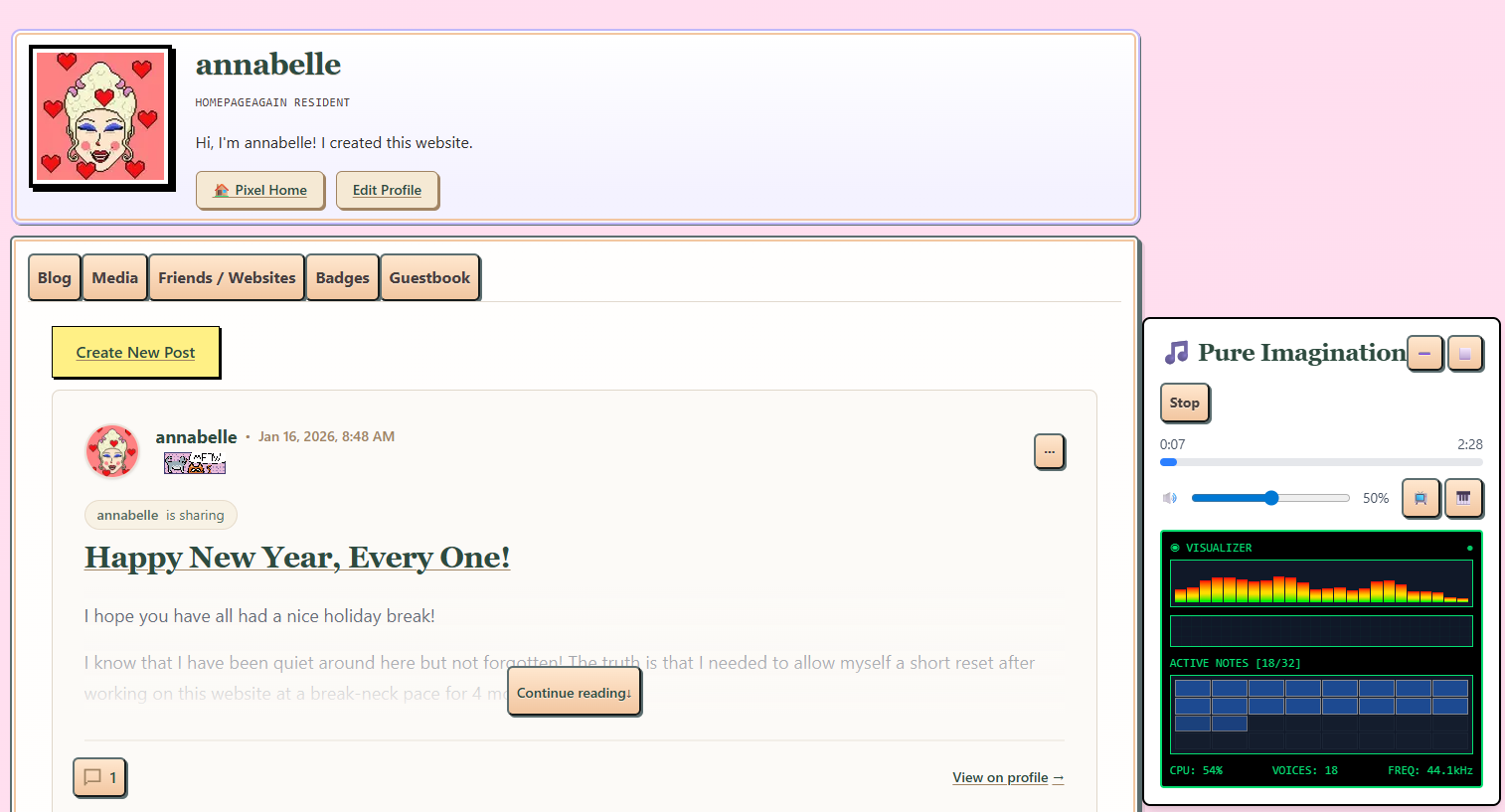Click the small post author avatar

coord(112,451)
